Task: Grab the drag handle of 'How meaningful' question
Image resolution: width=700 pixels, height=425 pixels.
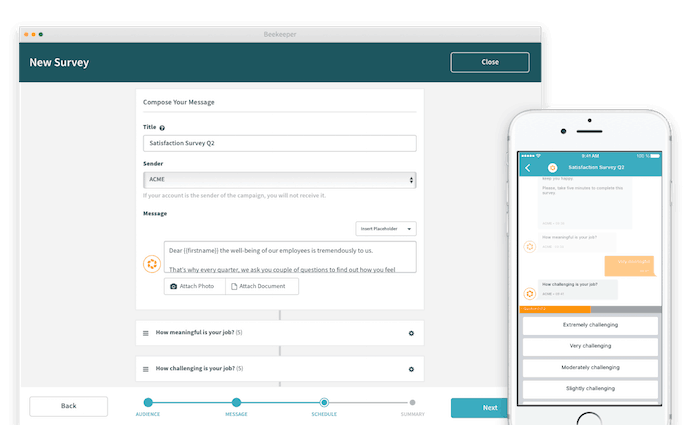Action: click(146, 333)
